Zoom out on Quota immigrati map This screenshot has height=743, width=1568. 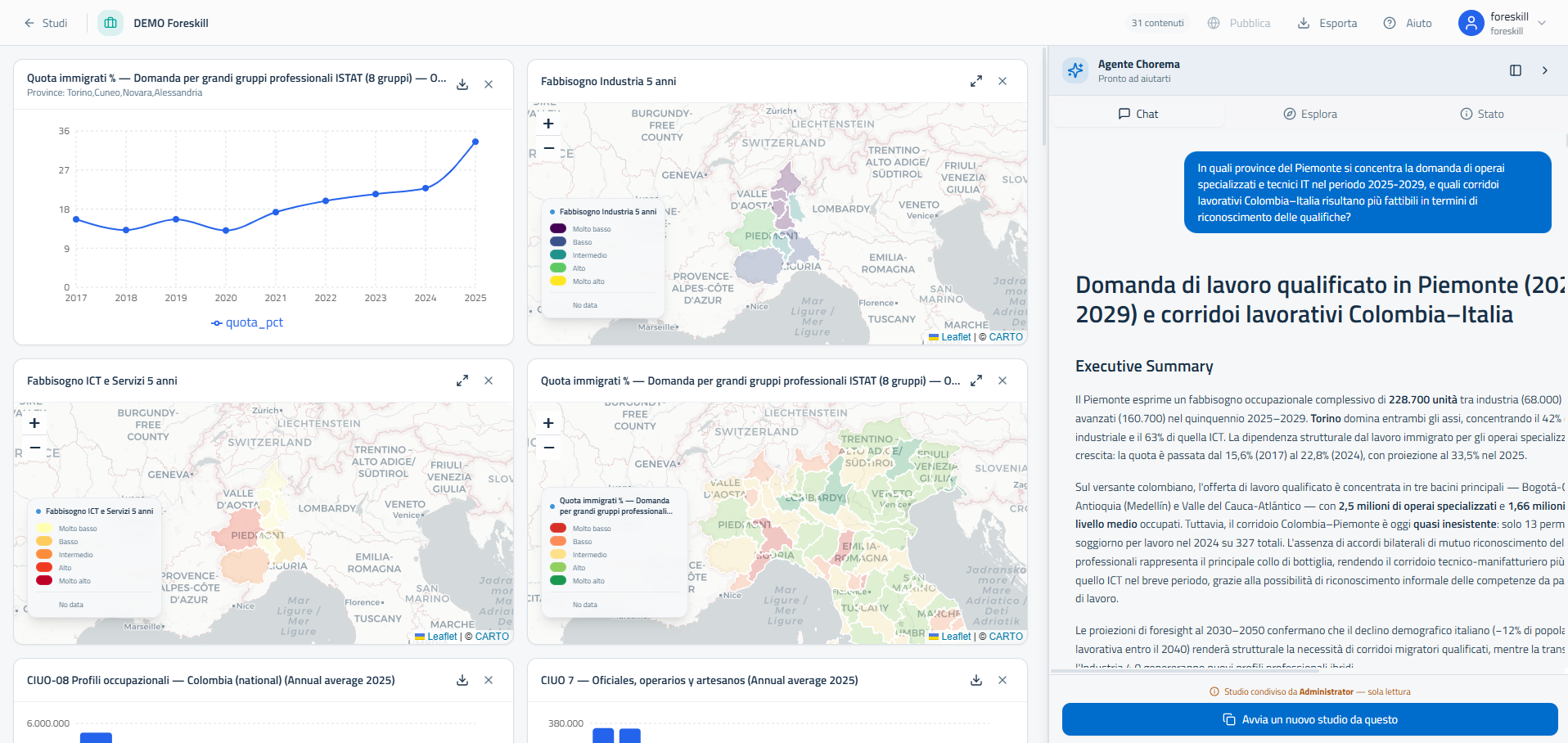(x=548, y=448)
